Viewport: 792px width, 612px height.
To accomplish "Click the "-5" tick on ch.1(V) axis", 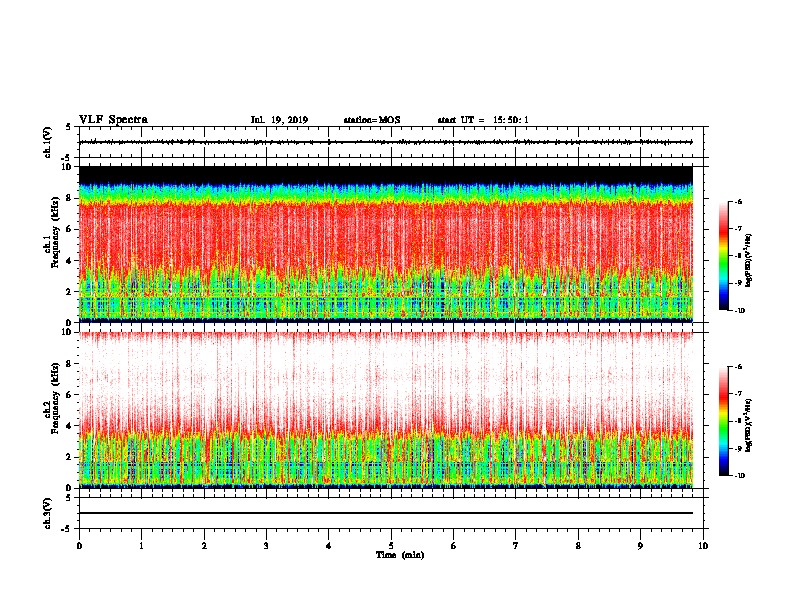I will [67, 158].
